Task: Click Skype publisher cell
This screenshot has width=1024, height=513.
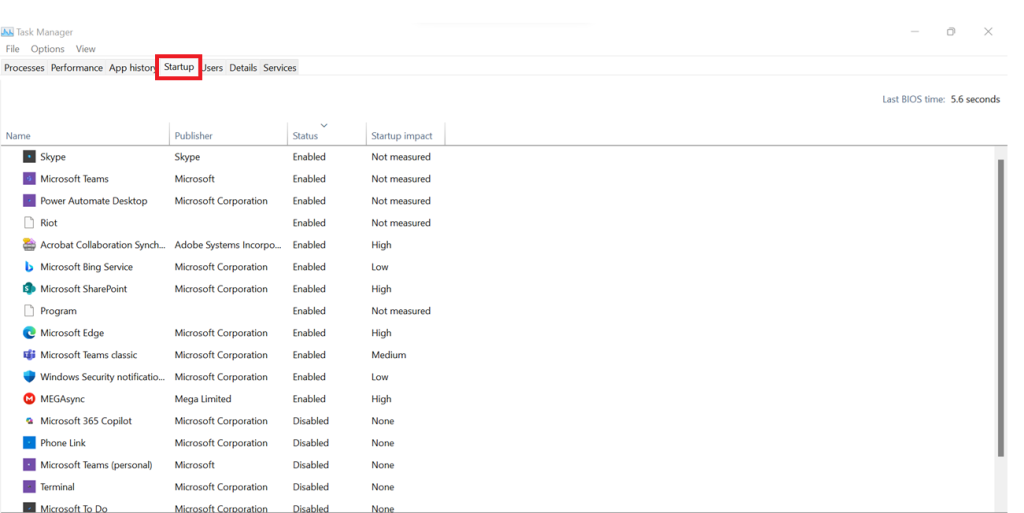Action: coord(187,157)
